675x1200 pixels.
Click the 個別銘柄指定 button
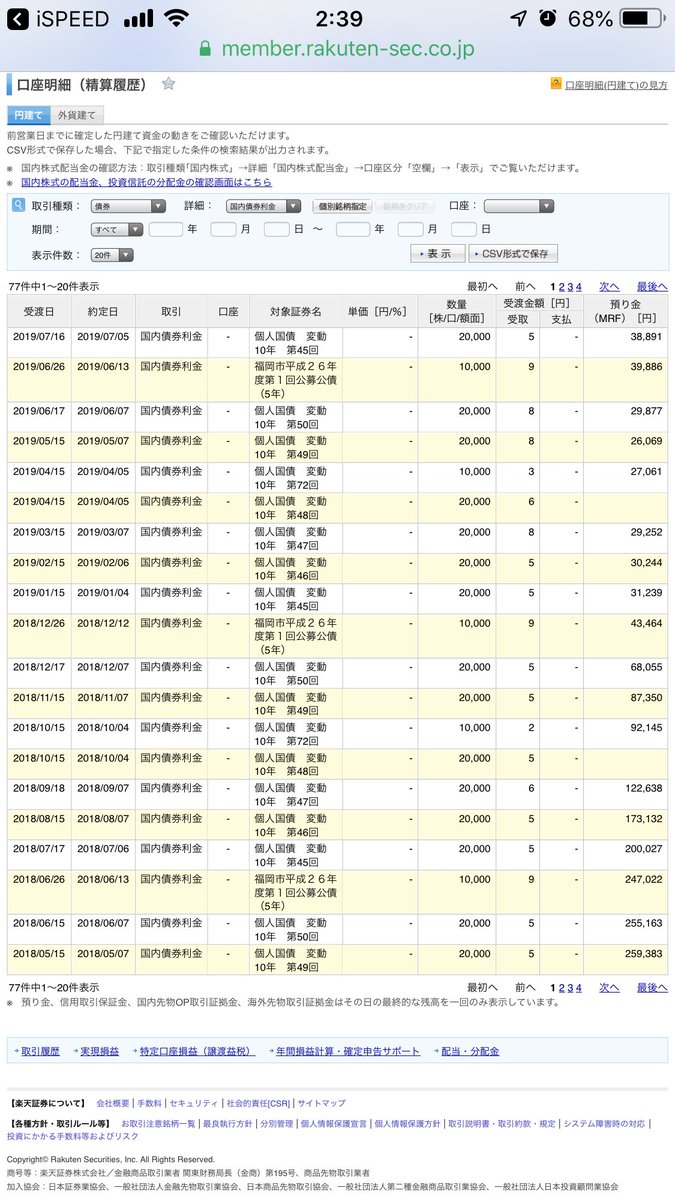(x=342, y=206)
